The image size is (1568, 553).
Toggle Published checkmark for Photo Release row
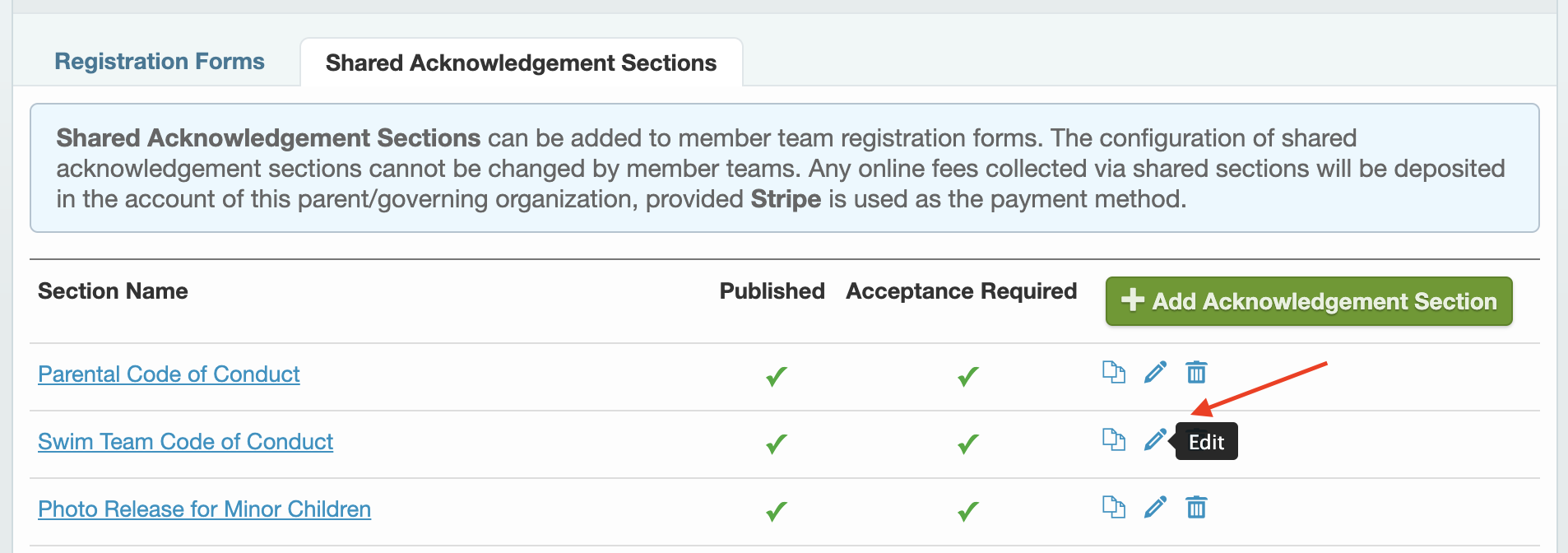(x=777, y=511)
